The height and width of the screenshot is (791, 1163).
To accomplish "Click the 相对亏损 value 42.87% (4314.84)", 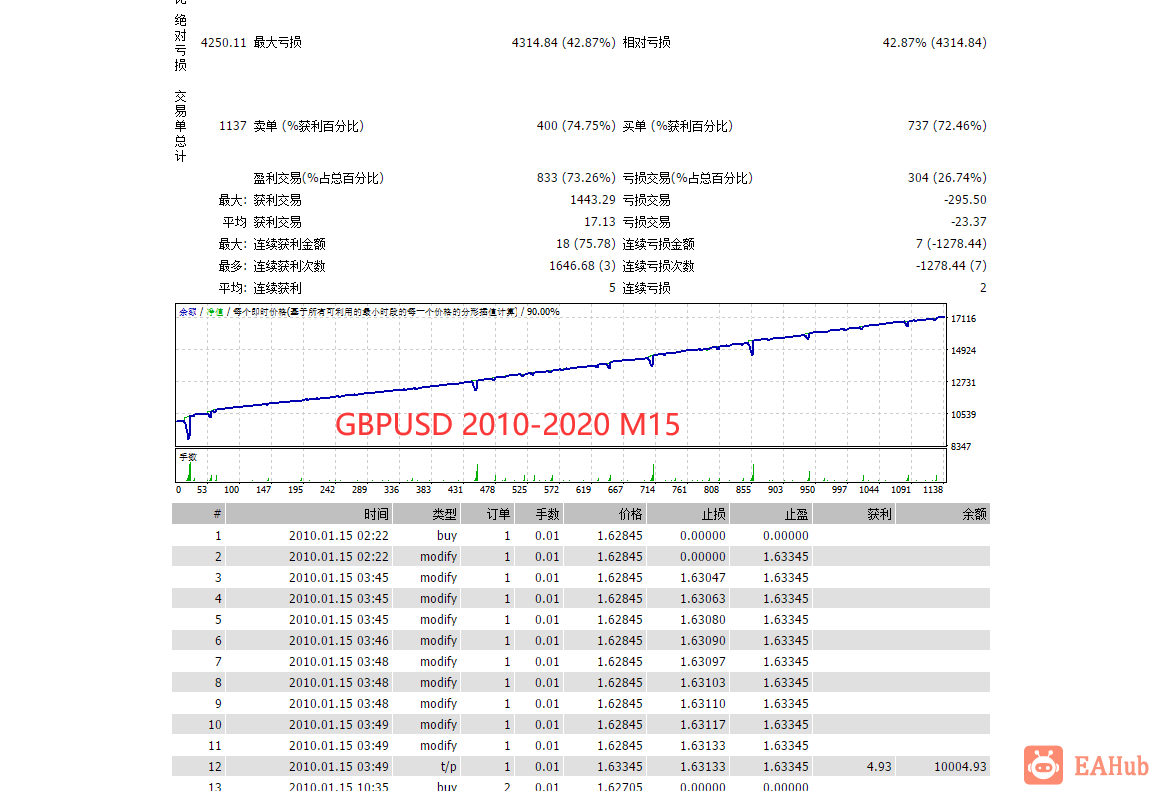I will coord(934,42).
